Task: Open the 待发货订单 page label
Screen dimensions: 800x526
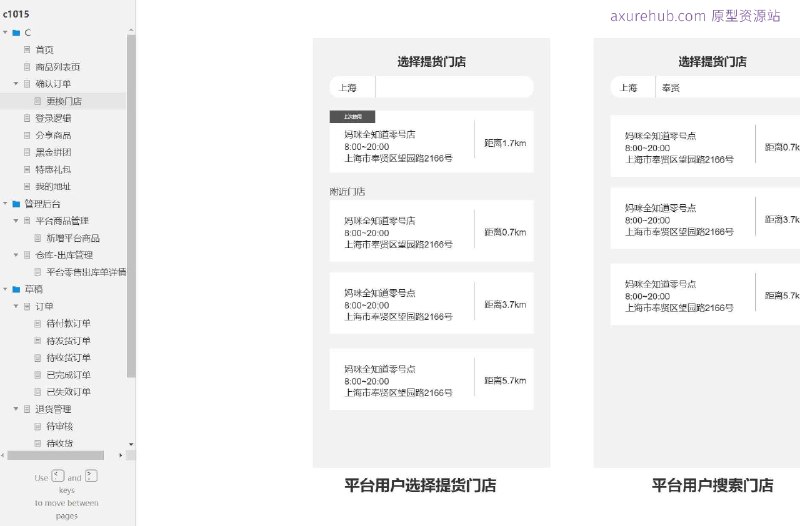Action: pos(68,340)
